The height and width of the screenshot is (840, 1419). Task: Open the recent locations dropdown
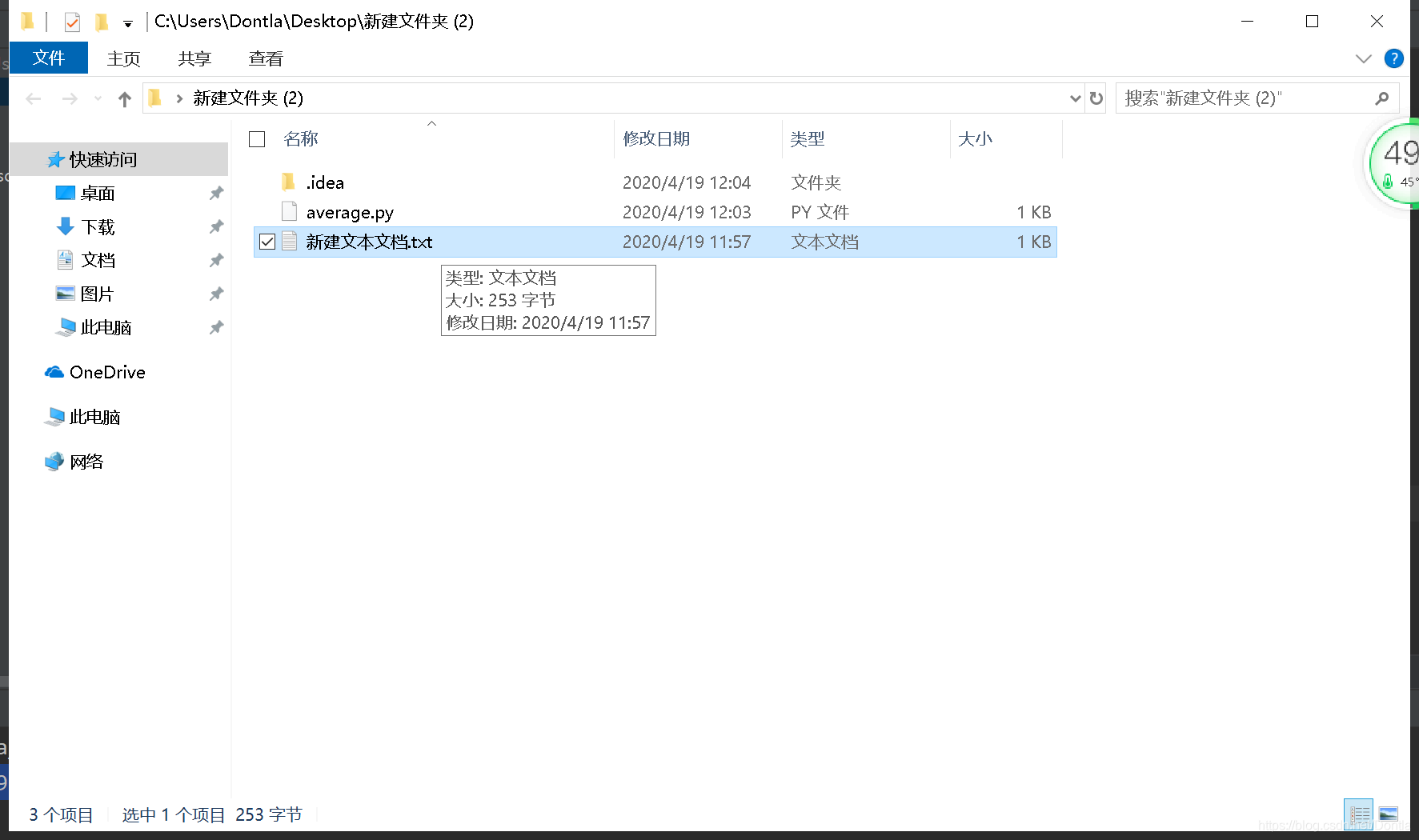(98, 98)
